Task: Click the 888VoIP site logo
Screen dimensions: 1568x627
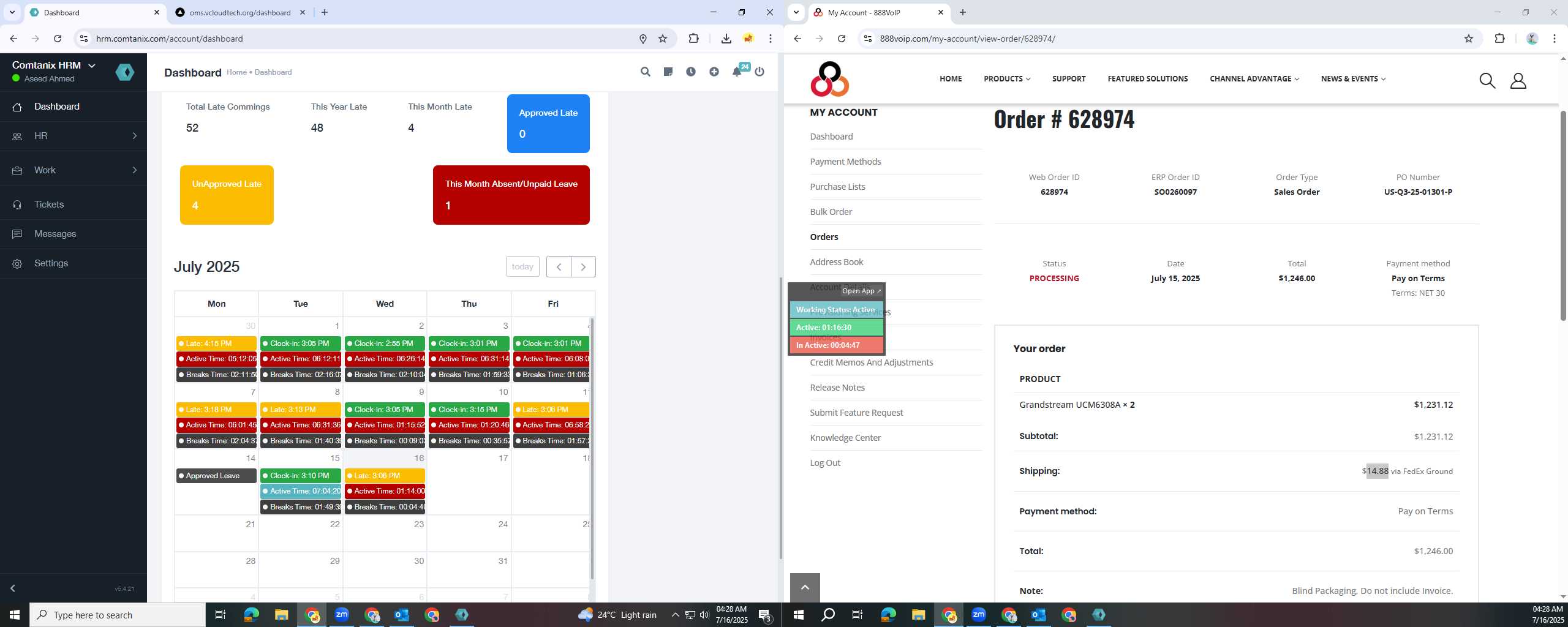Action: [829, 79]
